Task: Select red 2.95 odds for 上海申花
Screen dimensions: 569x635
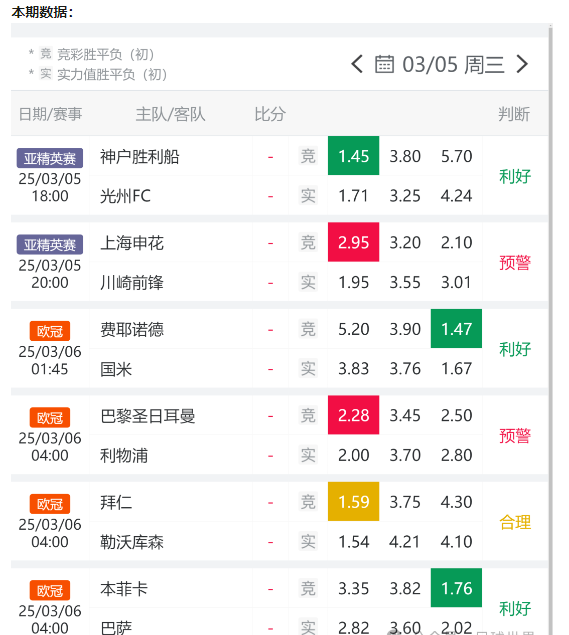Action: 354,242
